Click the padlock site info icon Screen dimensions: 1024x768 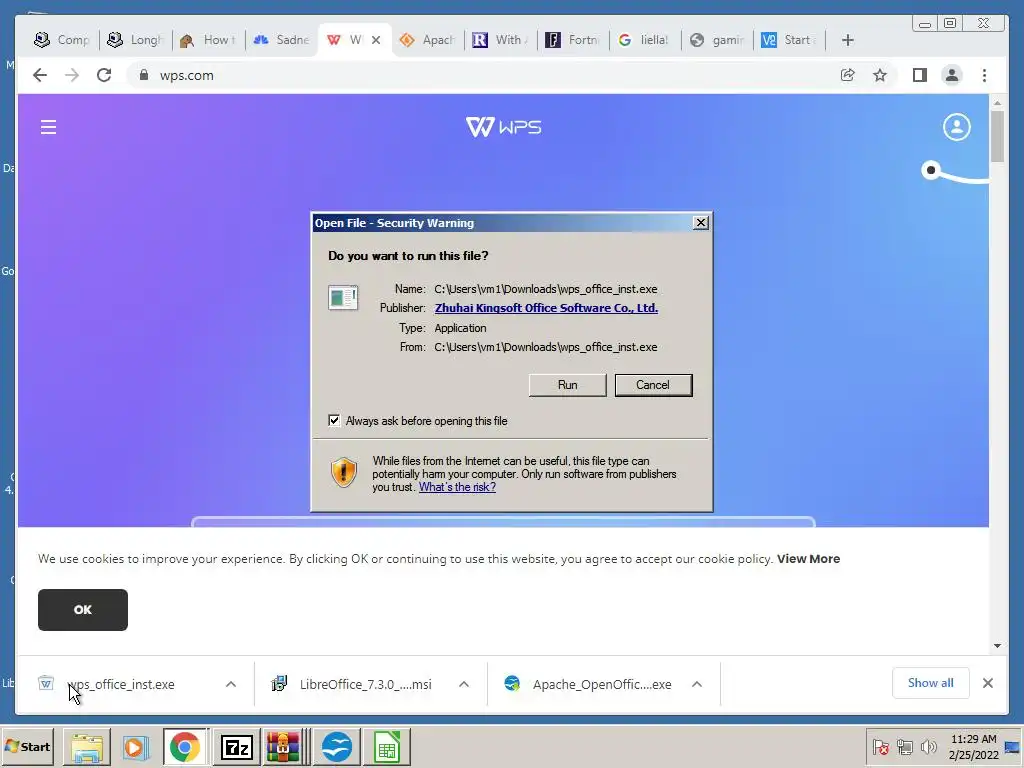(144, 75)
